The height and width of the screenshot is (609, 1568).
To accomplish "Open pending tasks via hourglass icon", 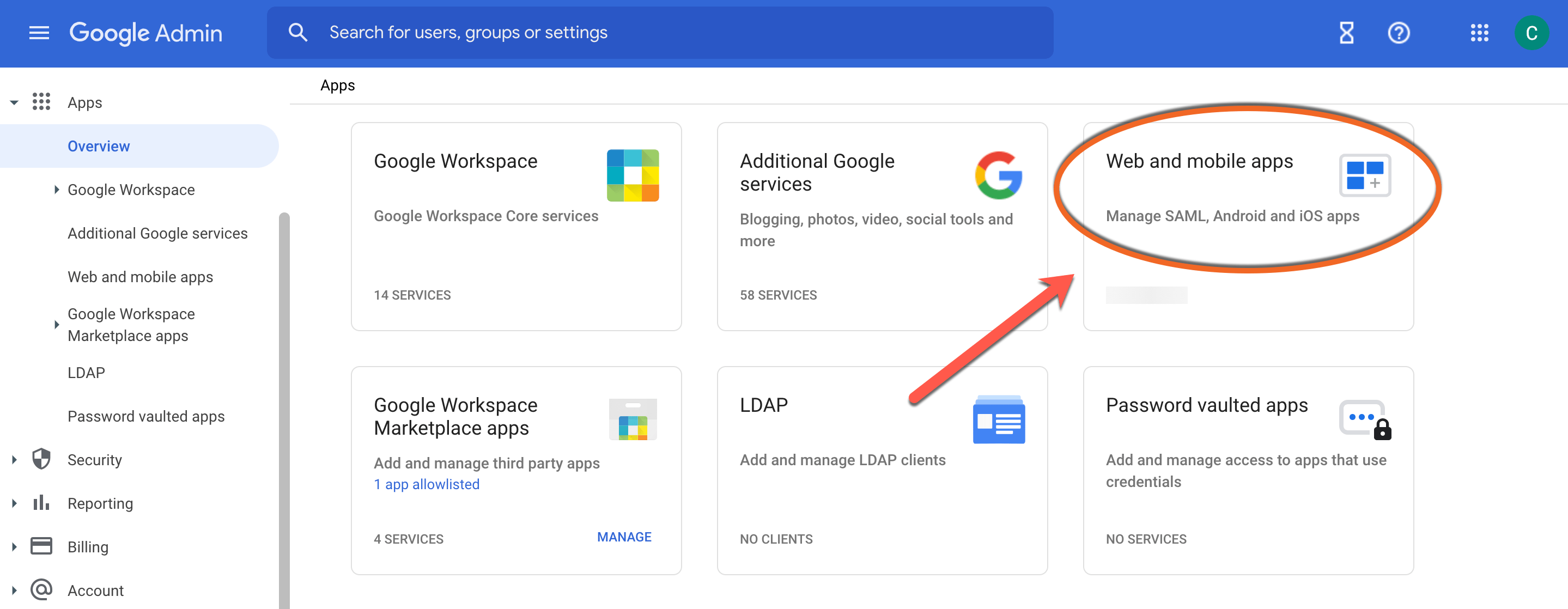I will [x=1346, y=33].
